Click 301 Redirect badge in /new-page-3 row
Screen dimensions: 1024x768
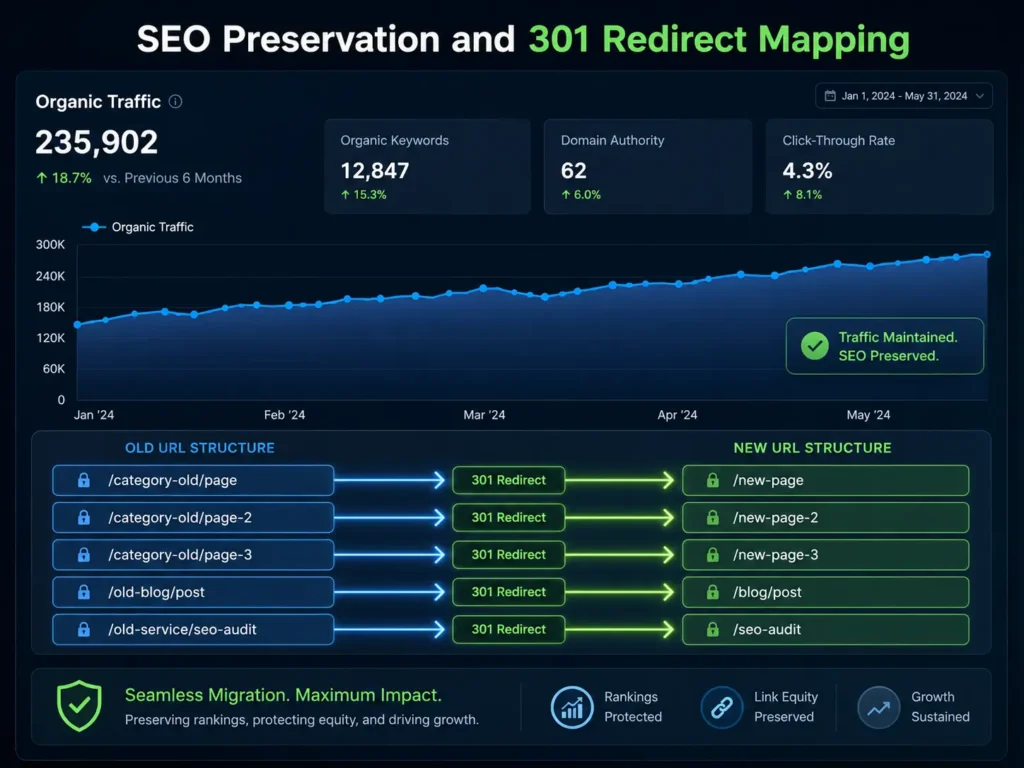point(509,554)
